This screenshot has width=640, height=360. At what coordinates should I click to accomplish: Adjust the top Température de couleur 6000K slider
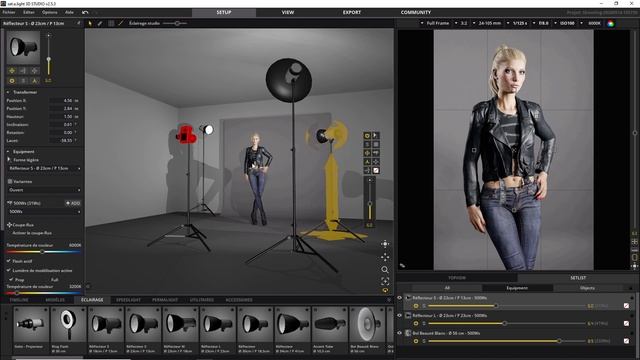44,252
